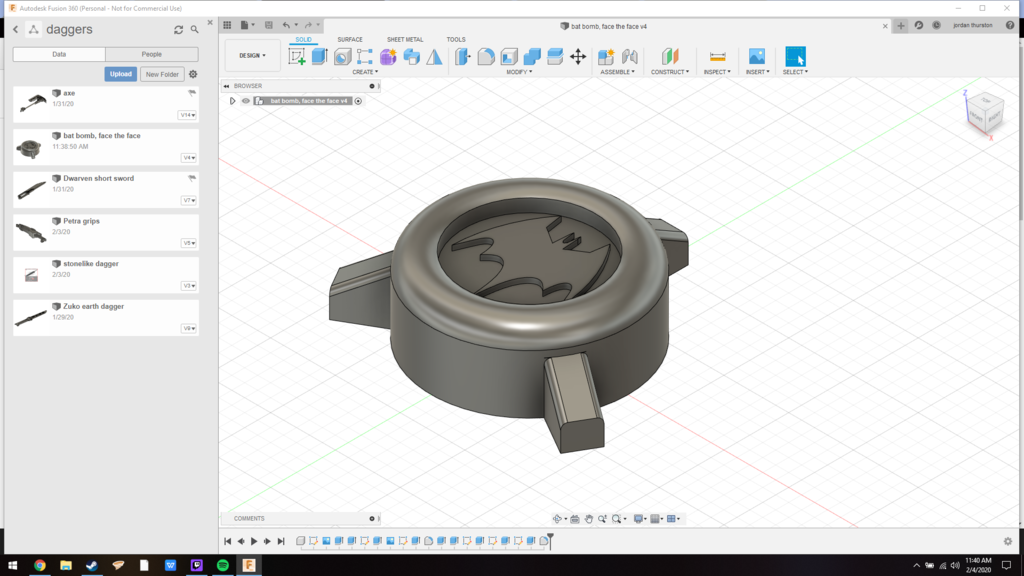Switch to the People tab in data panel
Image resolution: width=1024 pixels, height=576 pixels.
point(152,54)
